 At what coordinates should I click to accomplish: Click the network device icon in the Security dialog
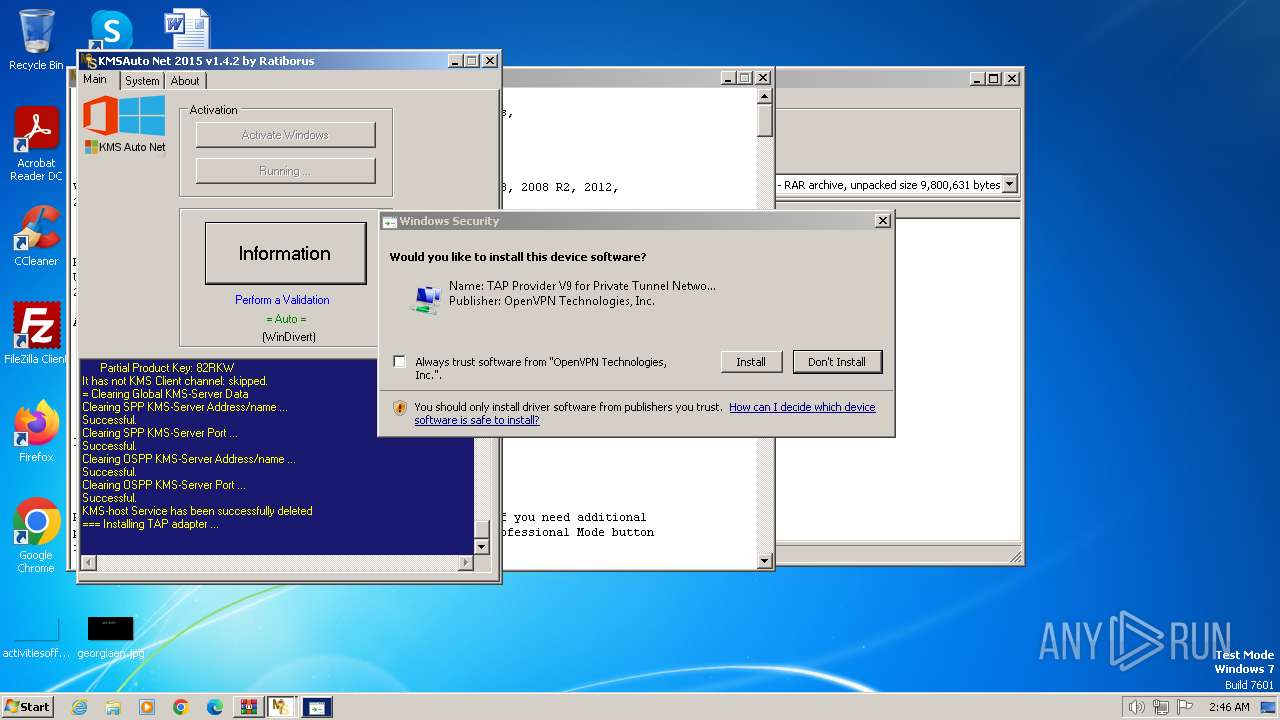[427, 298]
